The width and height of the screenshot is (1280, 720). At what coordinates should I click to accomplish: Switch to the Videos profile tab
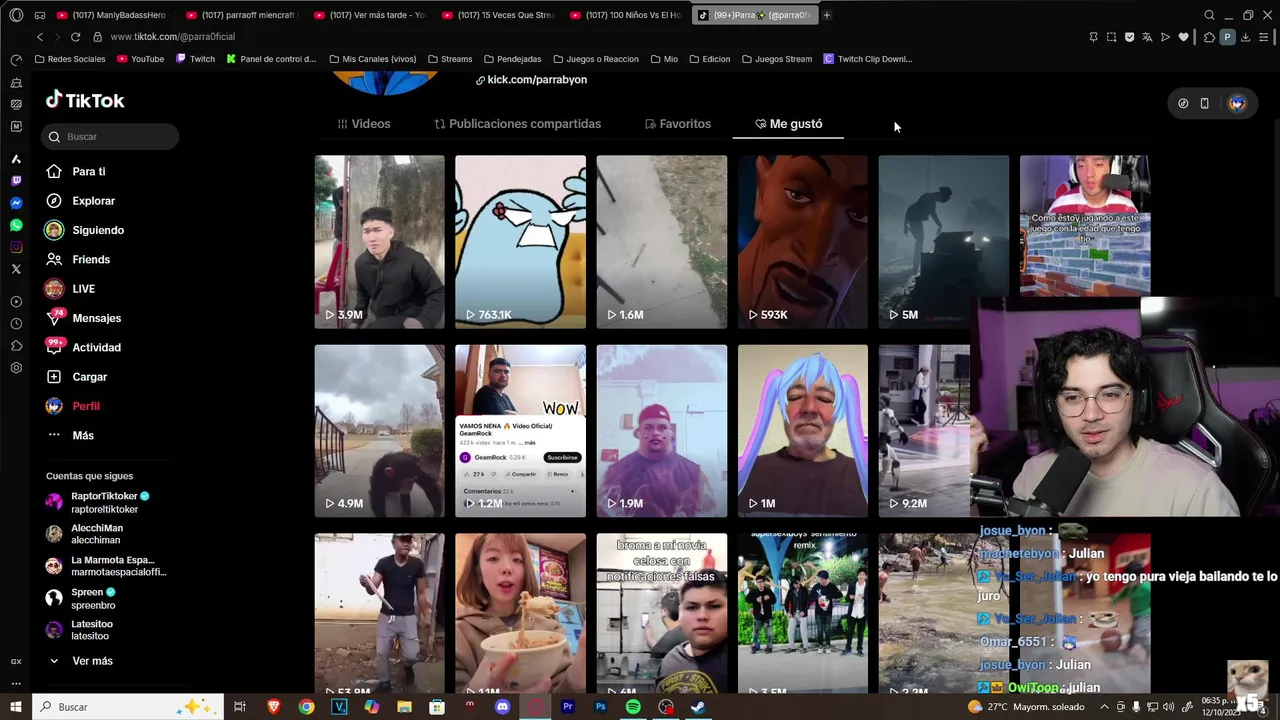click(x=364, y=124)
